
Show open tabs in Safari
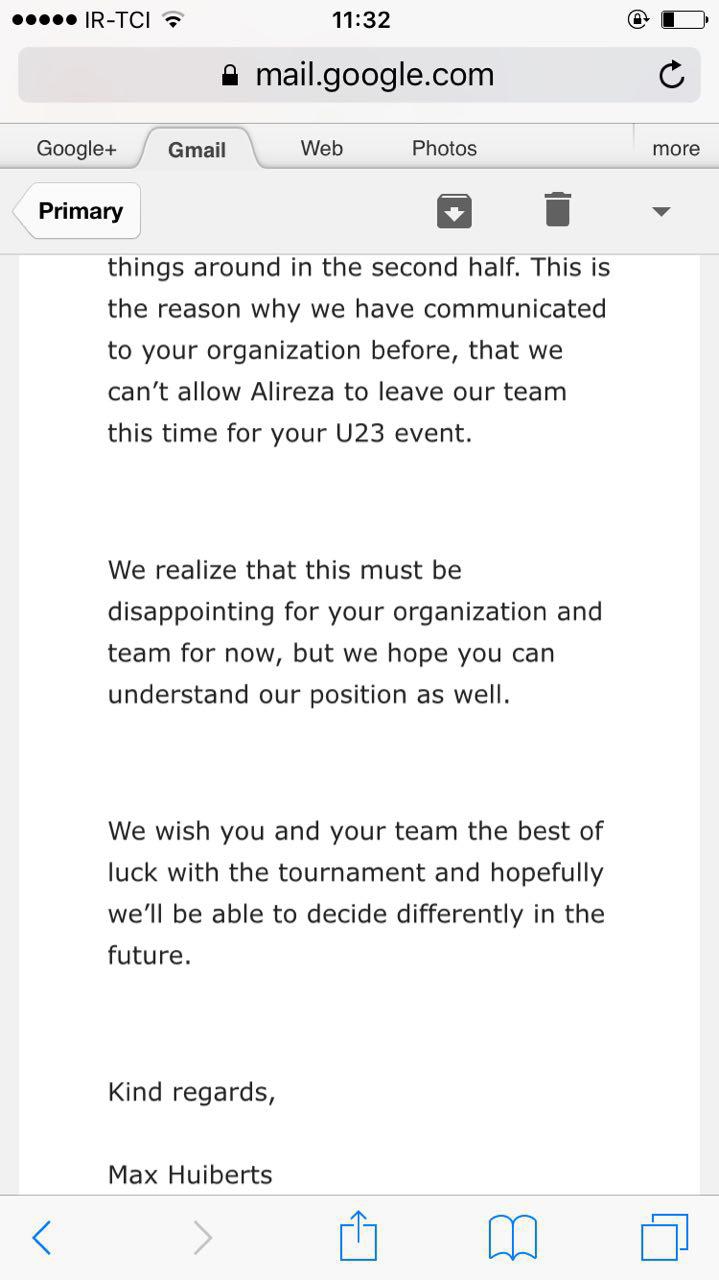pyautogui.click(x=664, y=1237)
